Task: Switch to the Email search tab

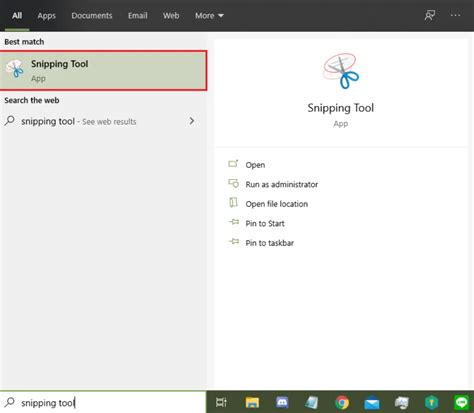Action: [138, 16]
